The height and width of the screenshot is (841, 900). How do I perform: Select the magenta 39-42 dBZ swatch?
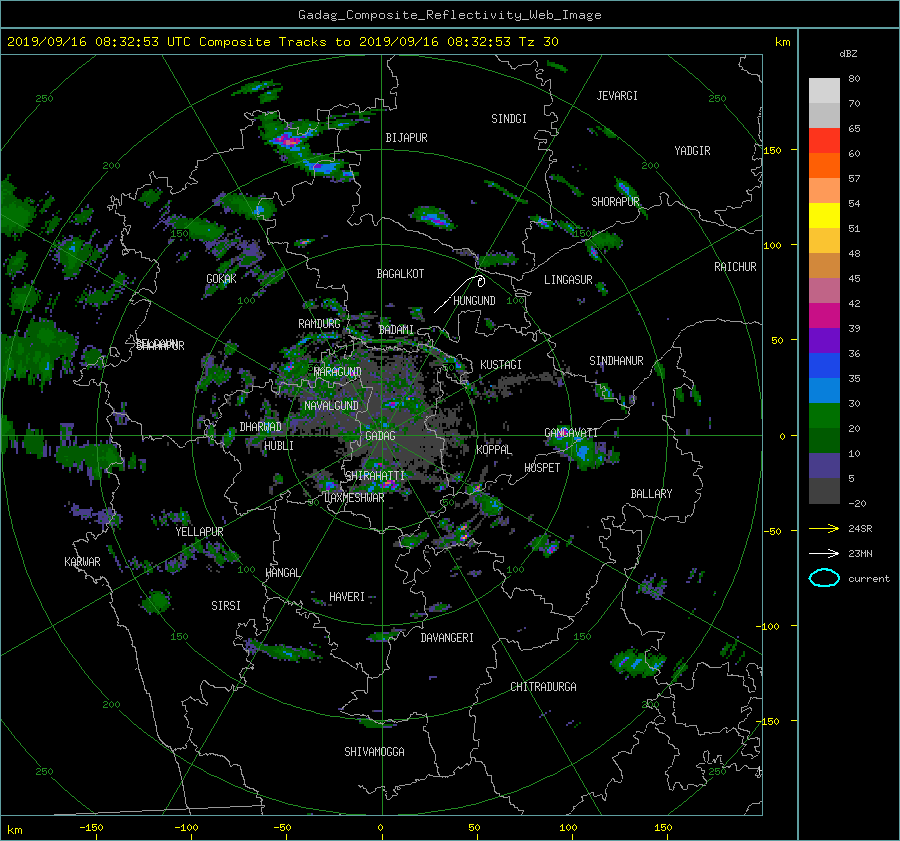(824, 315)
